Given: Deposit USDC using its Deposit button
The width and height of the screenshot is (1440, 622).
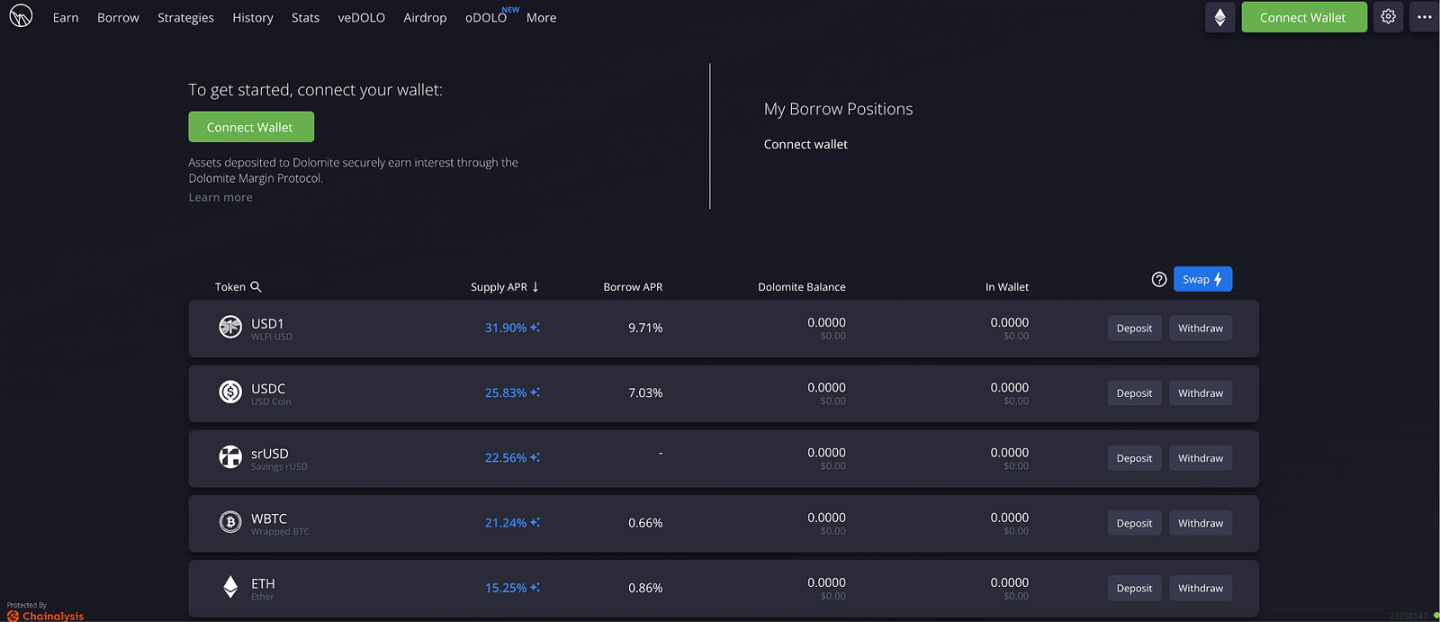Looking at the screenshot, I should [x=1134, y=393].
